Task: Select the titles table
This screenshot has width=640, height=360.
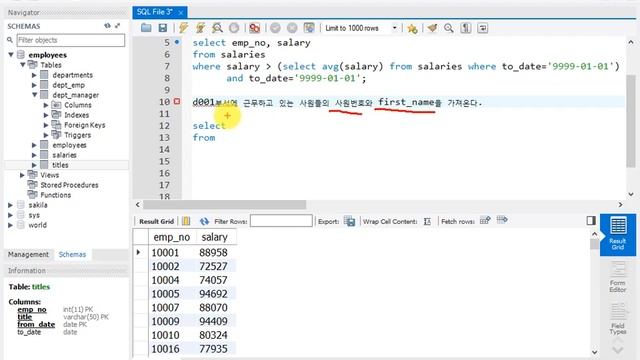Action: tap(60, 165)
